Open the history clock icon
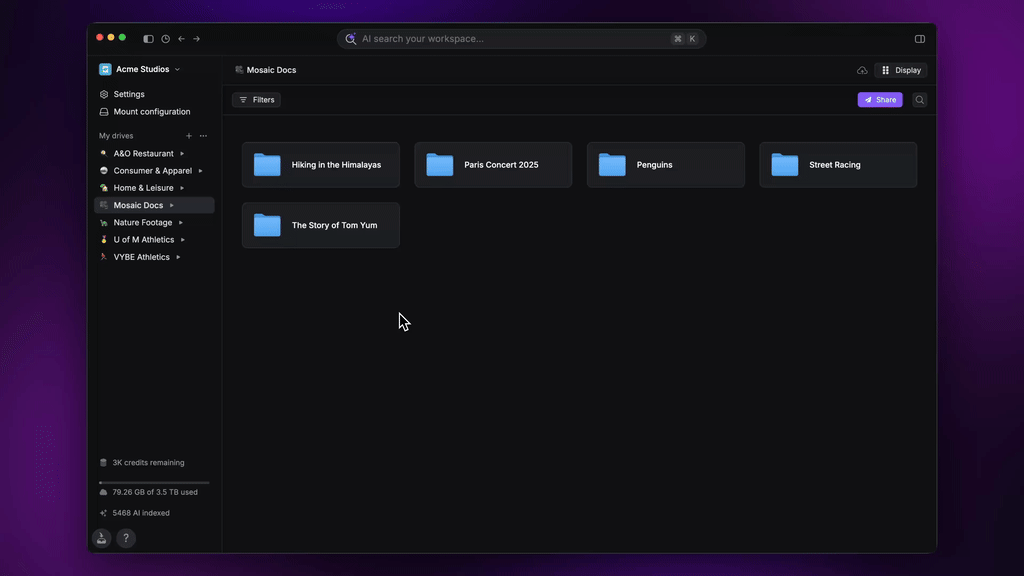The height and width of the screenshot is (576, 1024). 165,39
